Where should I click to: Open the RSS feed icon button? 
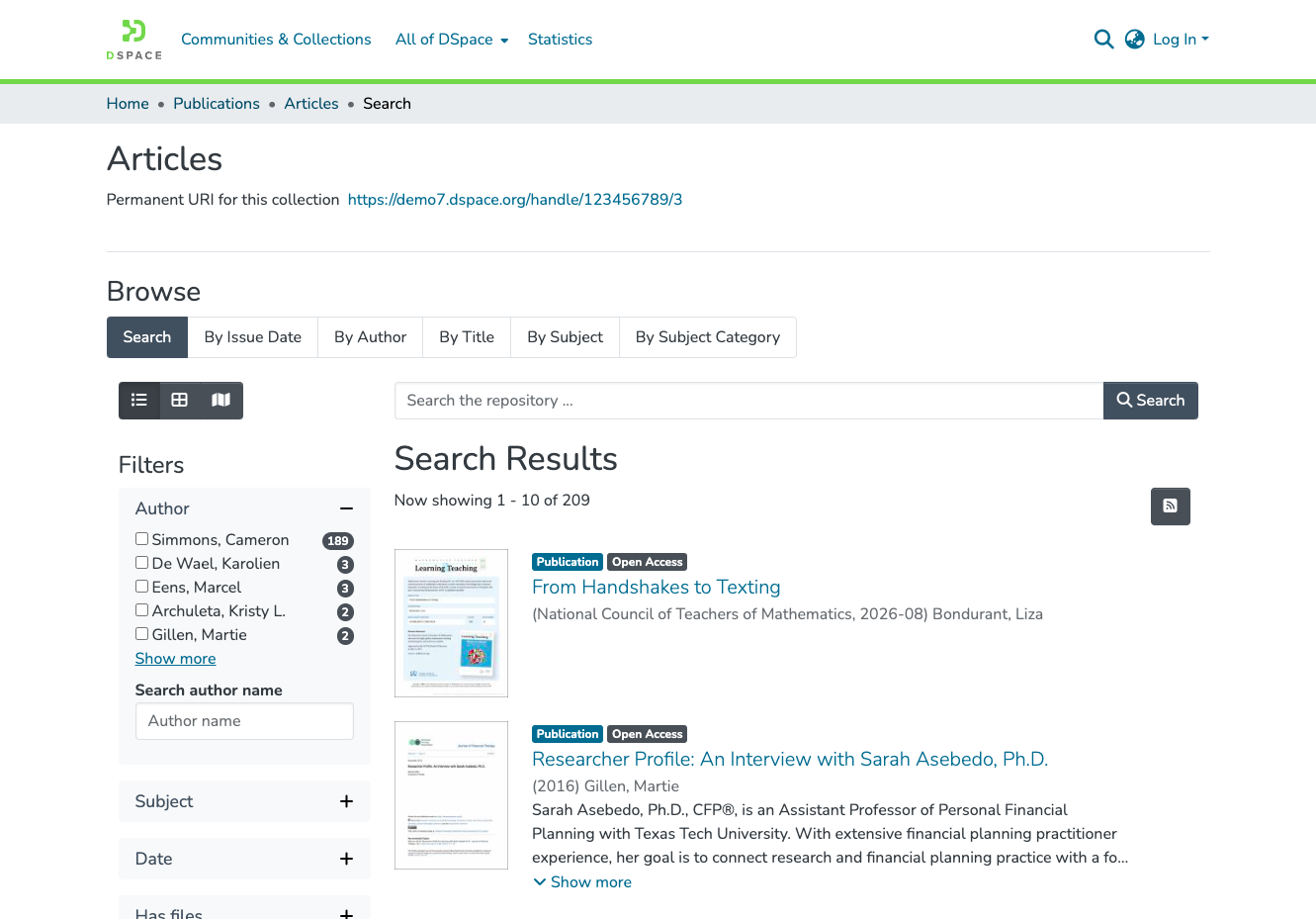pyautogui.click(x=1171, y=506)
